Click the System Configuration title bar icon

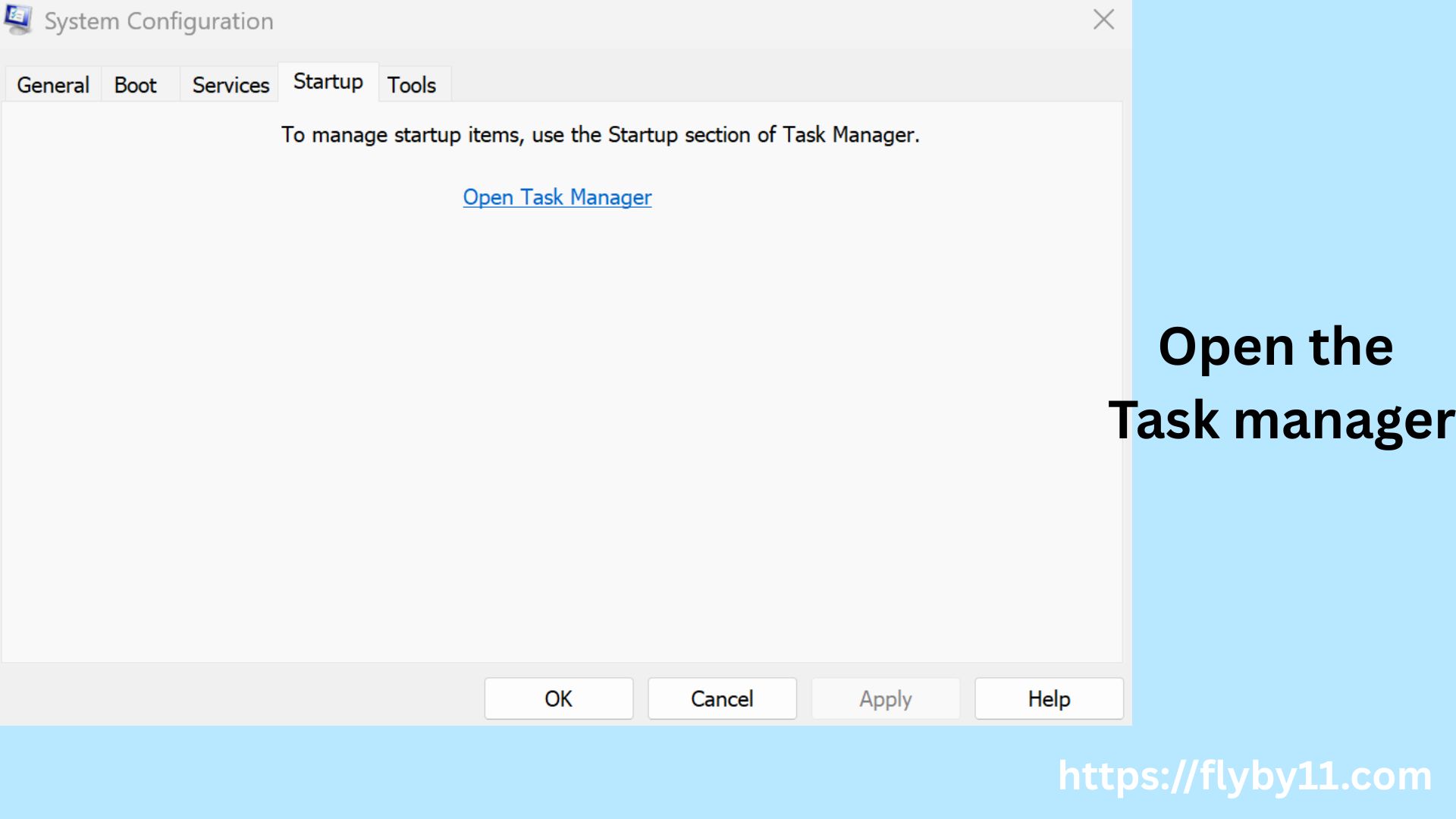[x=18, y=20]
